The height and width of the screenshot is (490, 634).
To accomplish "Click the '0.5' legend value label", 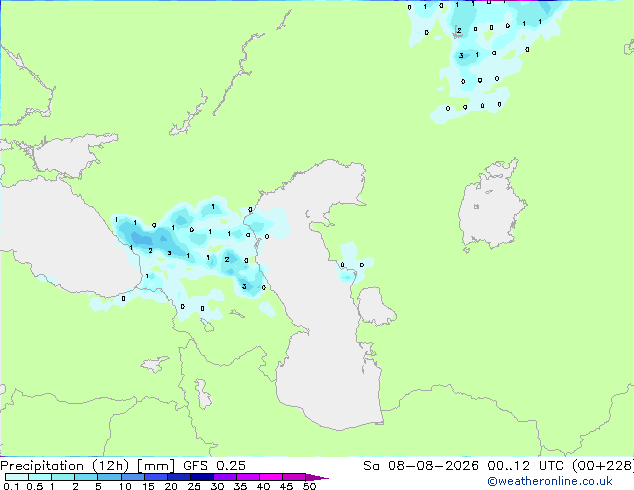I will coord(35,486).
